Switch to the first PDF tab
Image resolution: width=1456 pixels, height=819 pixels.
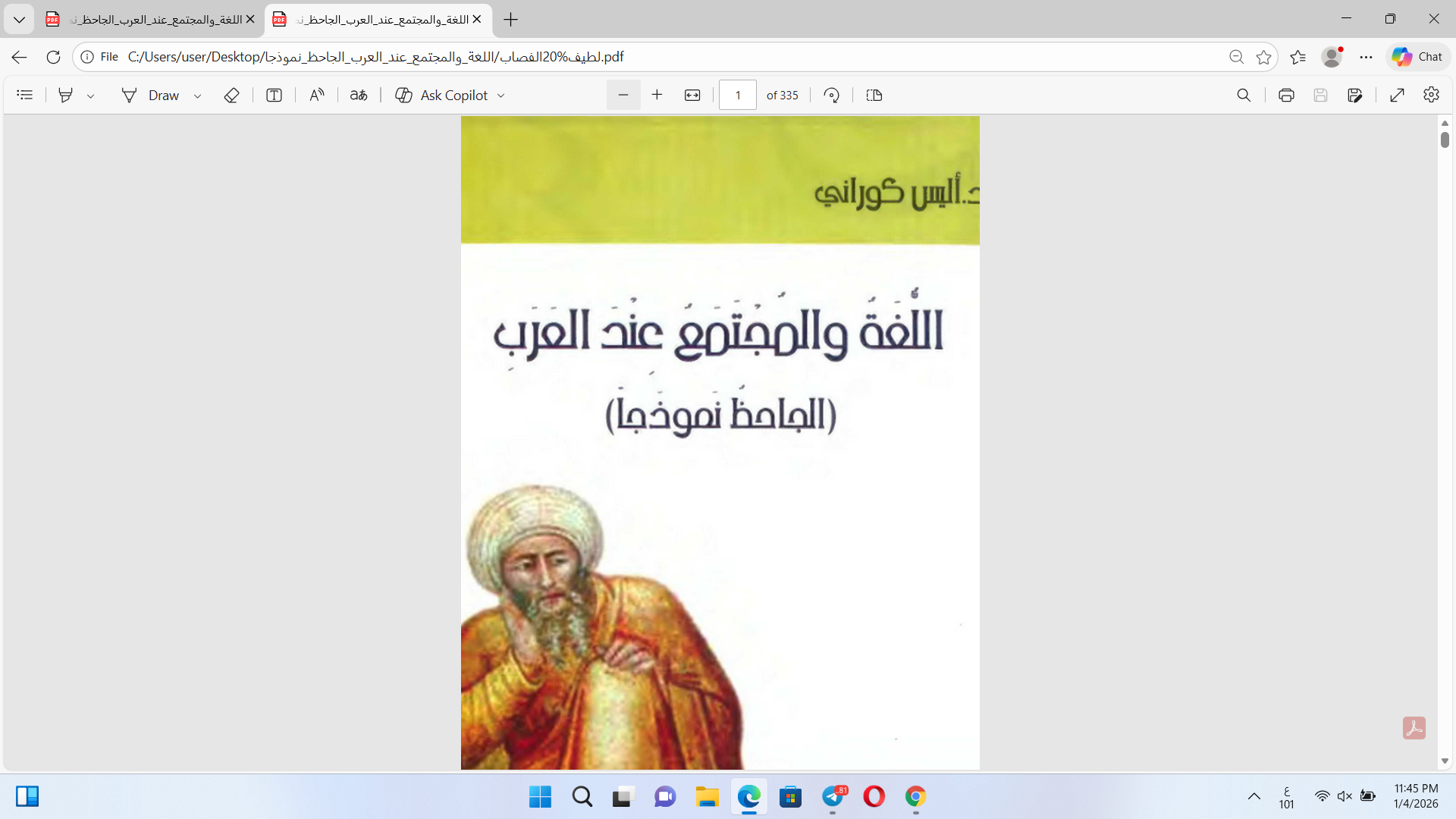pyautogui.click(x=151, y=20)
